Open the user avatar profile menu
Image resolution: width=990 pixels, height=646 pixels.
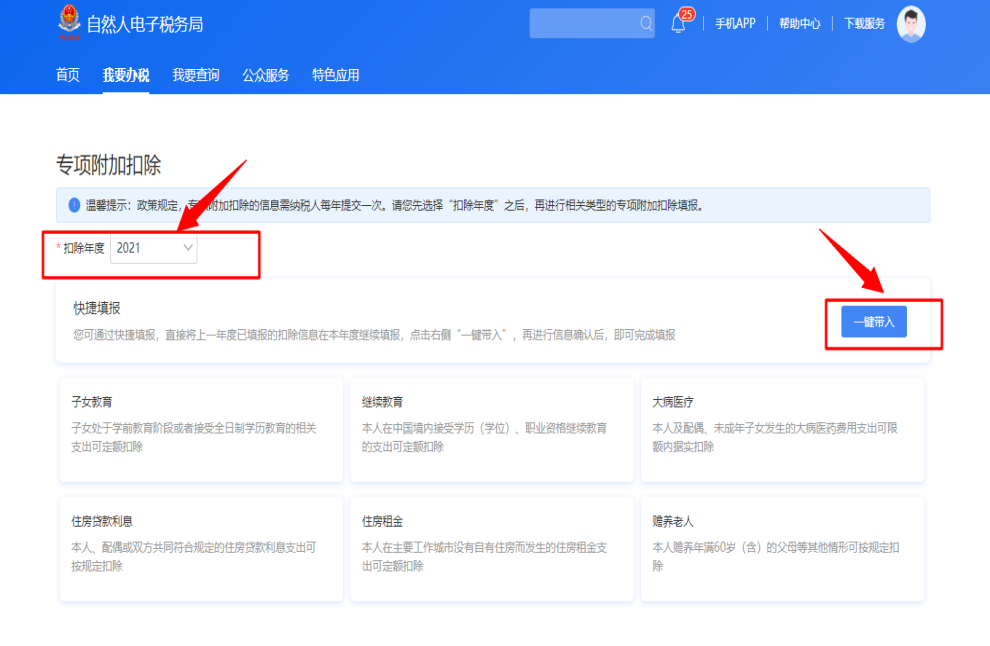point(910,24)
